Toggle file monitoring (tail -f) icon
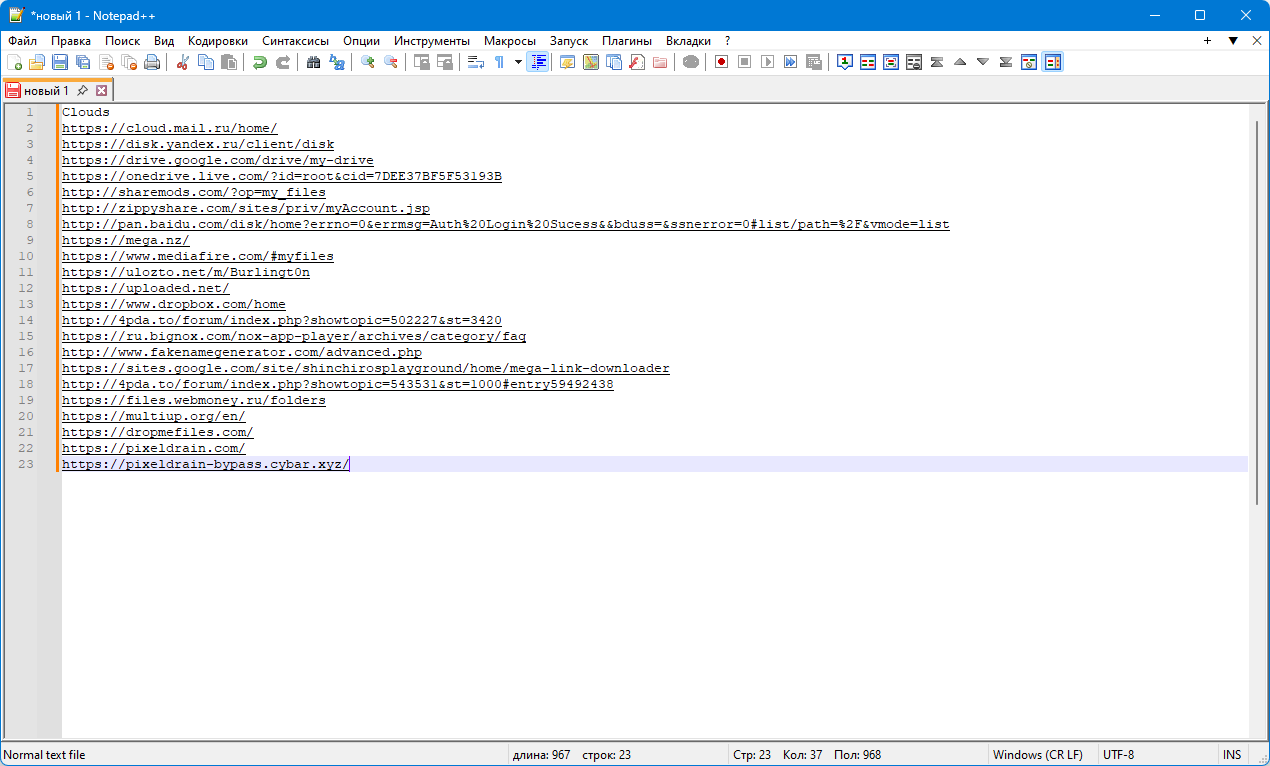The height and width of the screenshot is (766, 1270). tap(690, 62)
